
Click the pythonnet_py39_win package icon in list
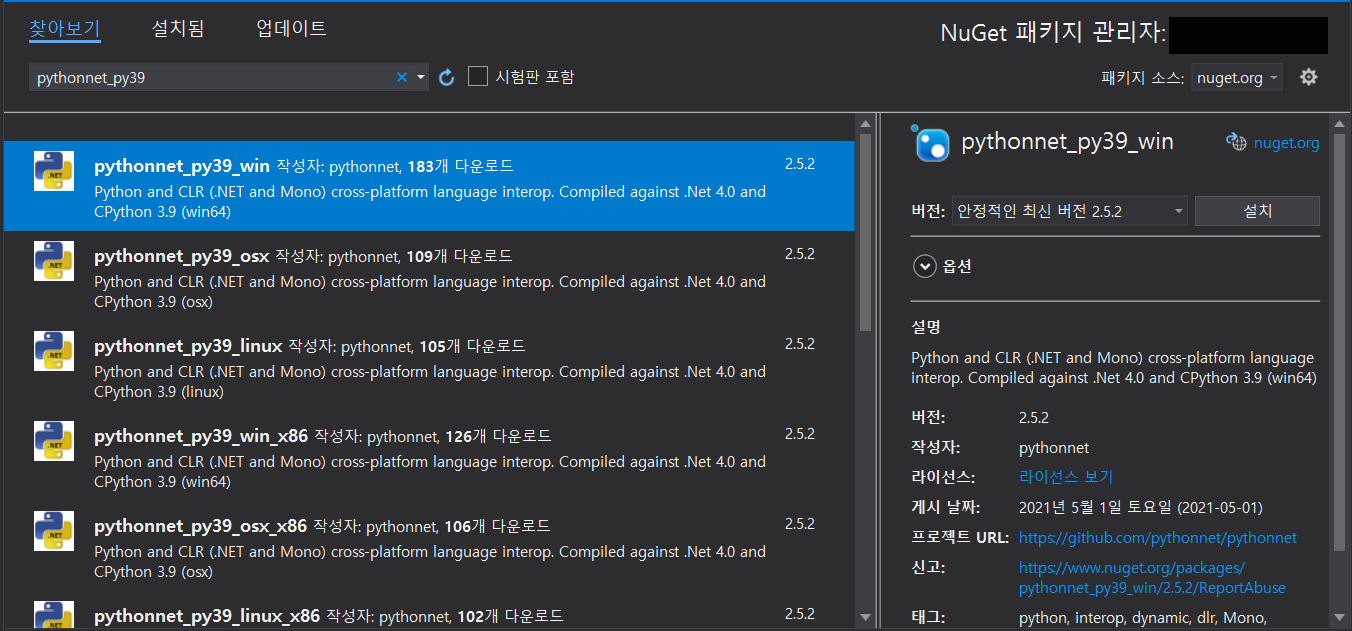pyautogui.click(x=54, y=171)
